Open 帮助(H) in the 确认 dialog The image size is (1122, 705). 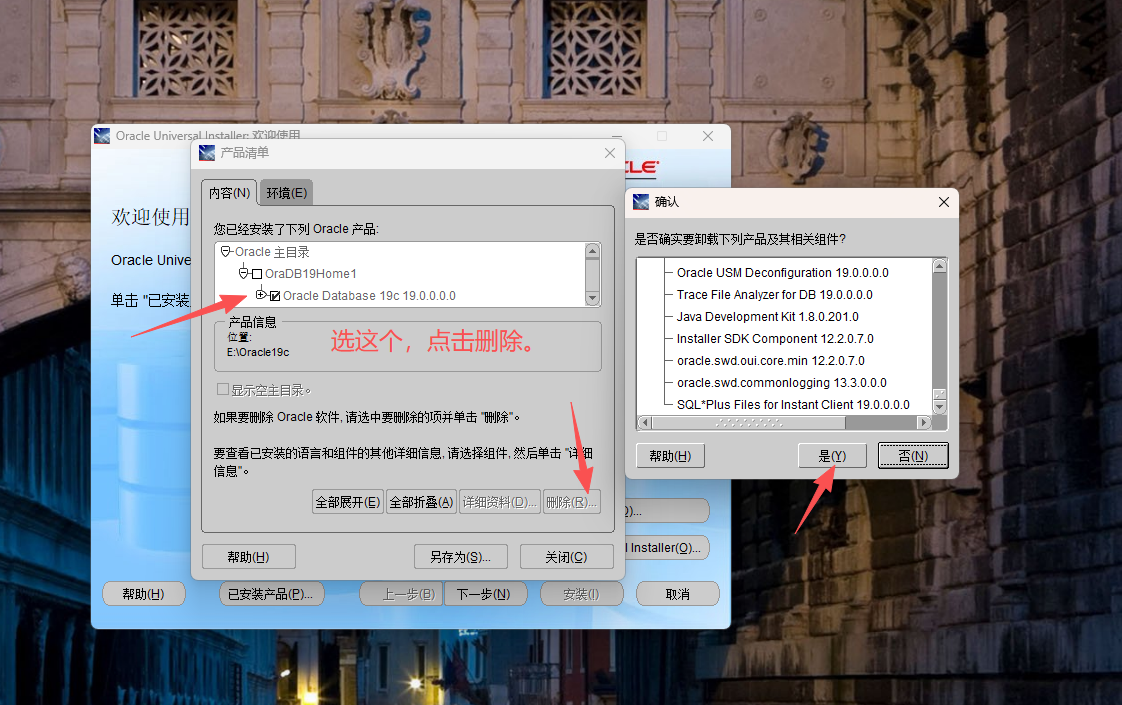pyautogui.click(x=670, y=456)
